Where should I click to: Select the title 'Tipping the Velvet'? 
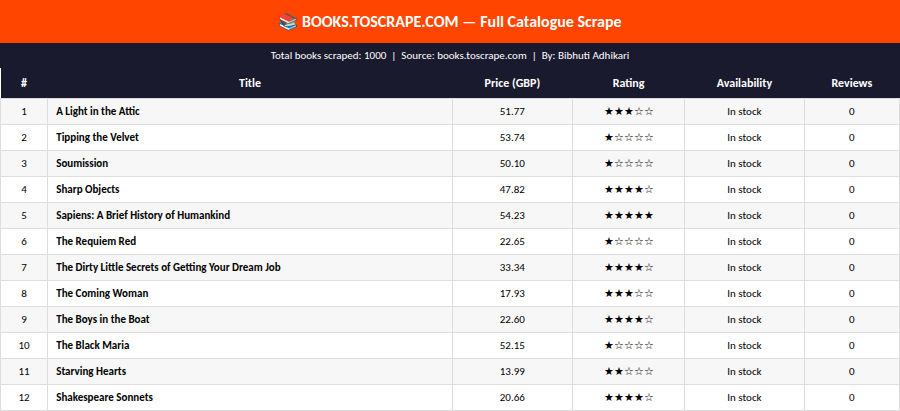[97, 137]
